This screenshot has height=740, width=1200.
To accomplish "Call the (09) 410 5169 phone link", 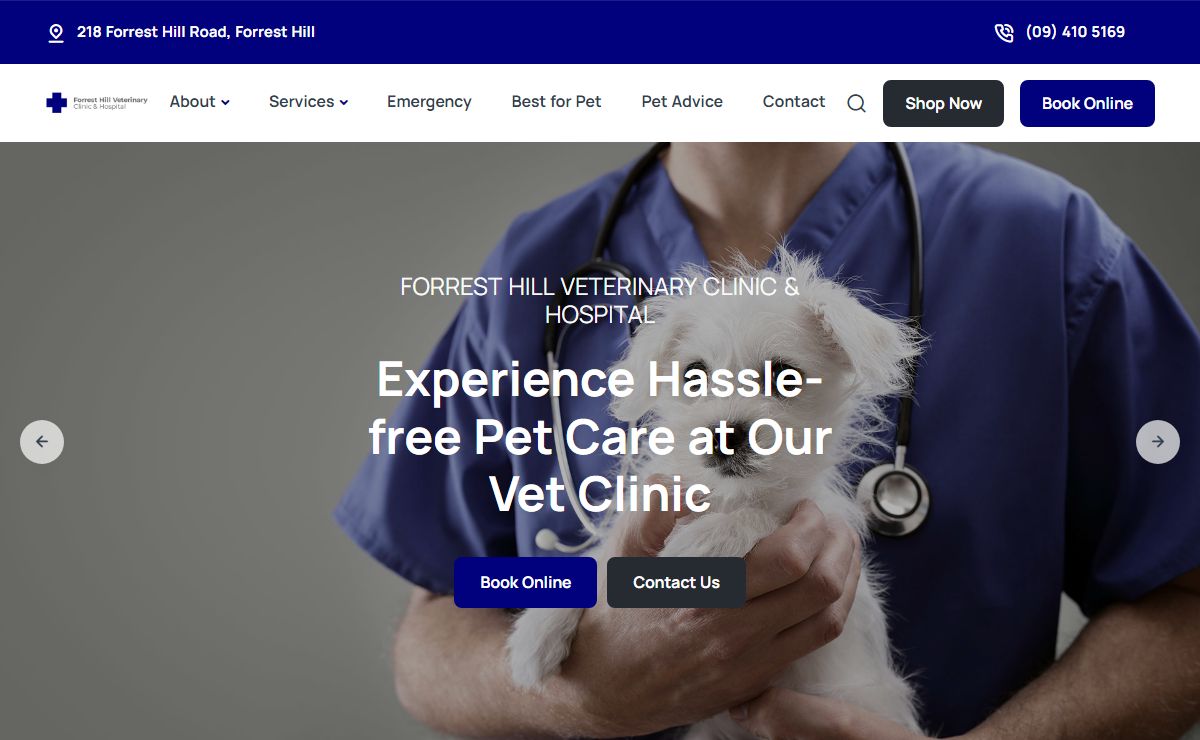I will (x=1075, y=32).
